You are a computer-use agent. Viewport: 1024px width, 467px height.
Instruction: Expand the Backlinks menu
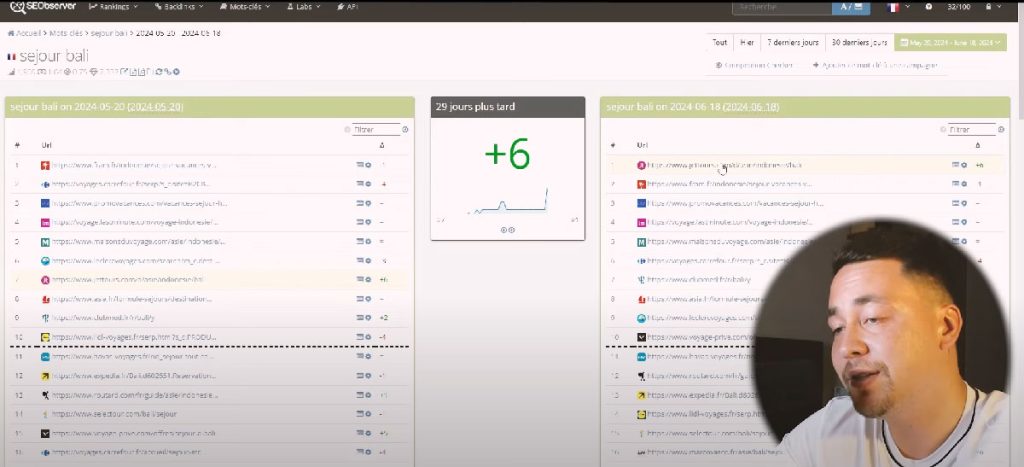(x=180, y=7)
